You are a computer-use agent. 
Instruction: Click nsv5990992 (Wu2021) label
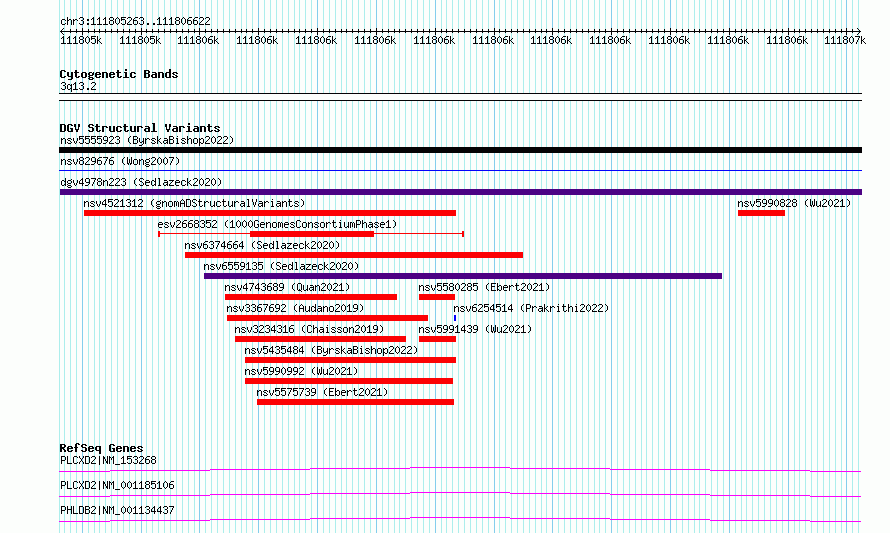coord(301,371)
